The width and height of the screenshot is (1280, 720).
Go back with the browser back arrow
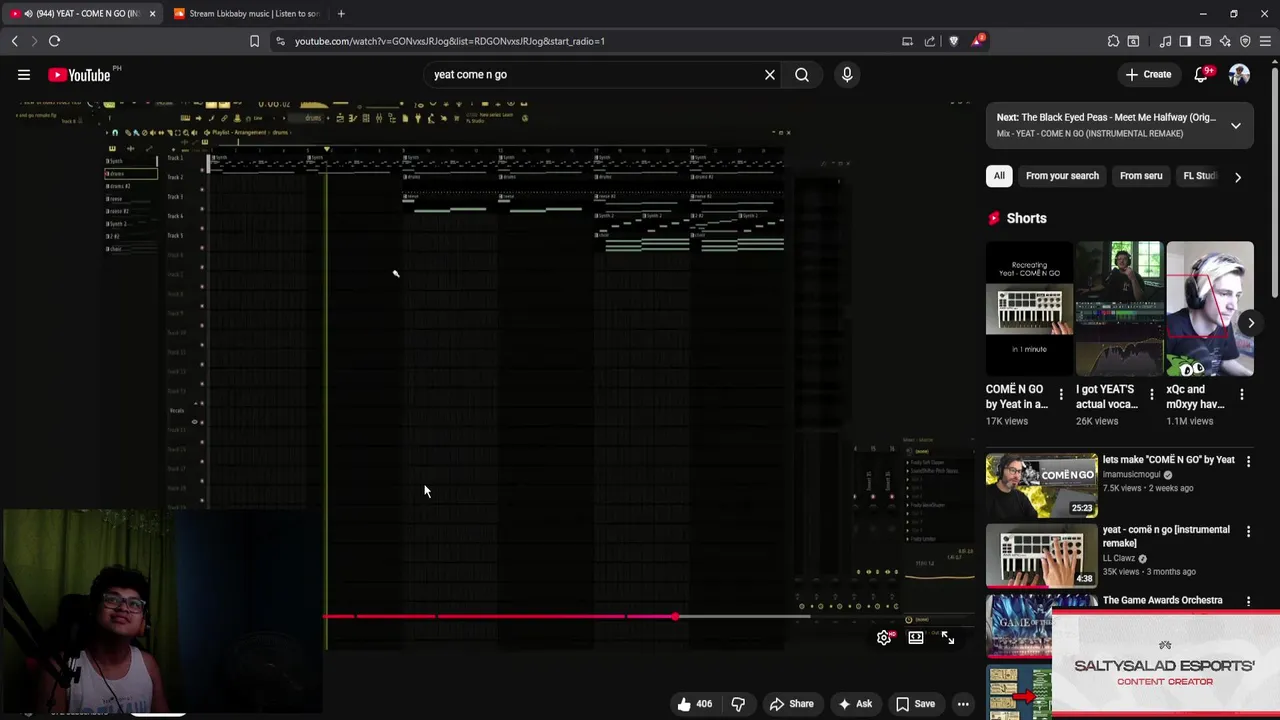pyautogui.click(x=15, y=41)
